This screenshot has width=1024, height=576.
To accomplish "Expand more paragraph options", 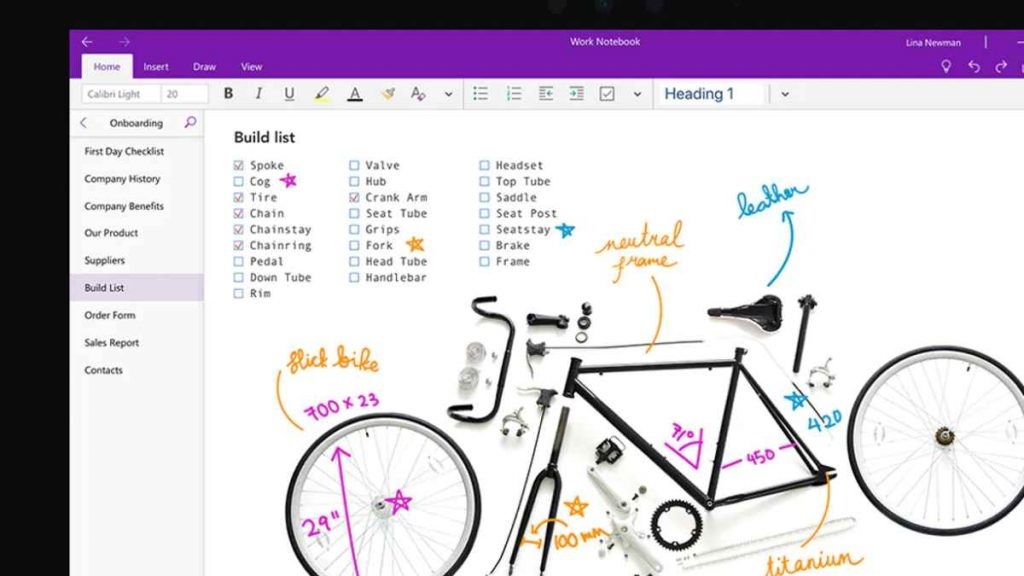I will coord(637,94).
